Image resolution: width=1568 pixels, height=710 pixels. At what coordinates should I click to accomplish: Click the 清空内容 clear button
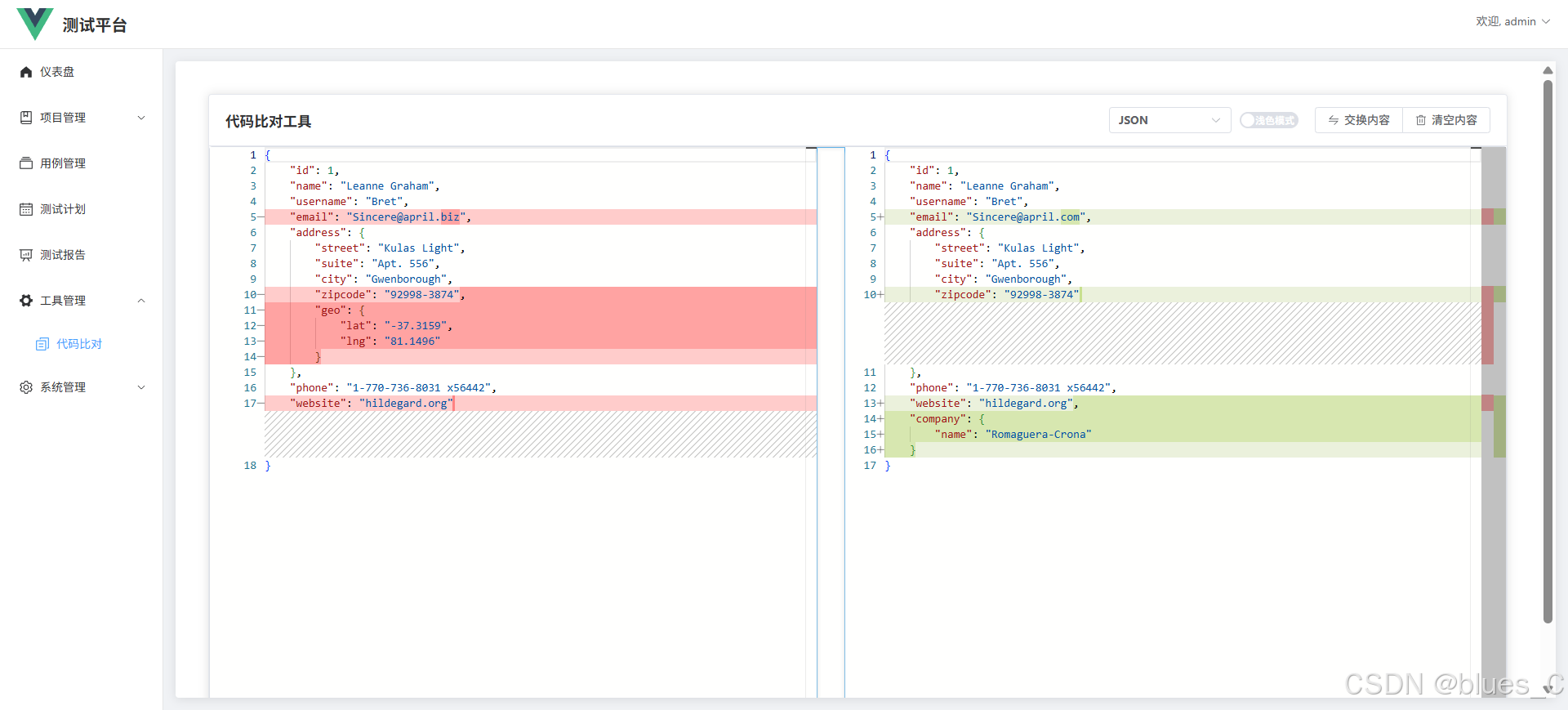coord(1446,120)
